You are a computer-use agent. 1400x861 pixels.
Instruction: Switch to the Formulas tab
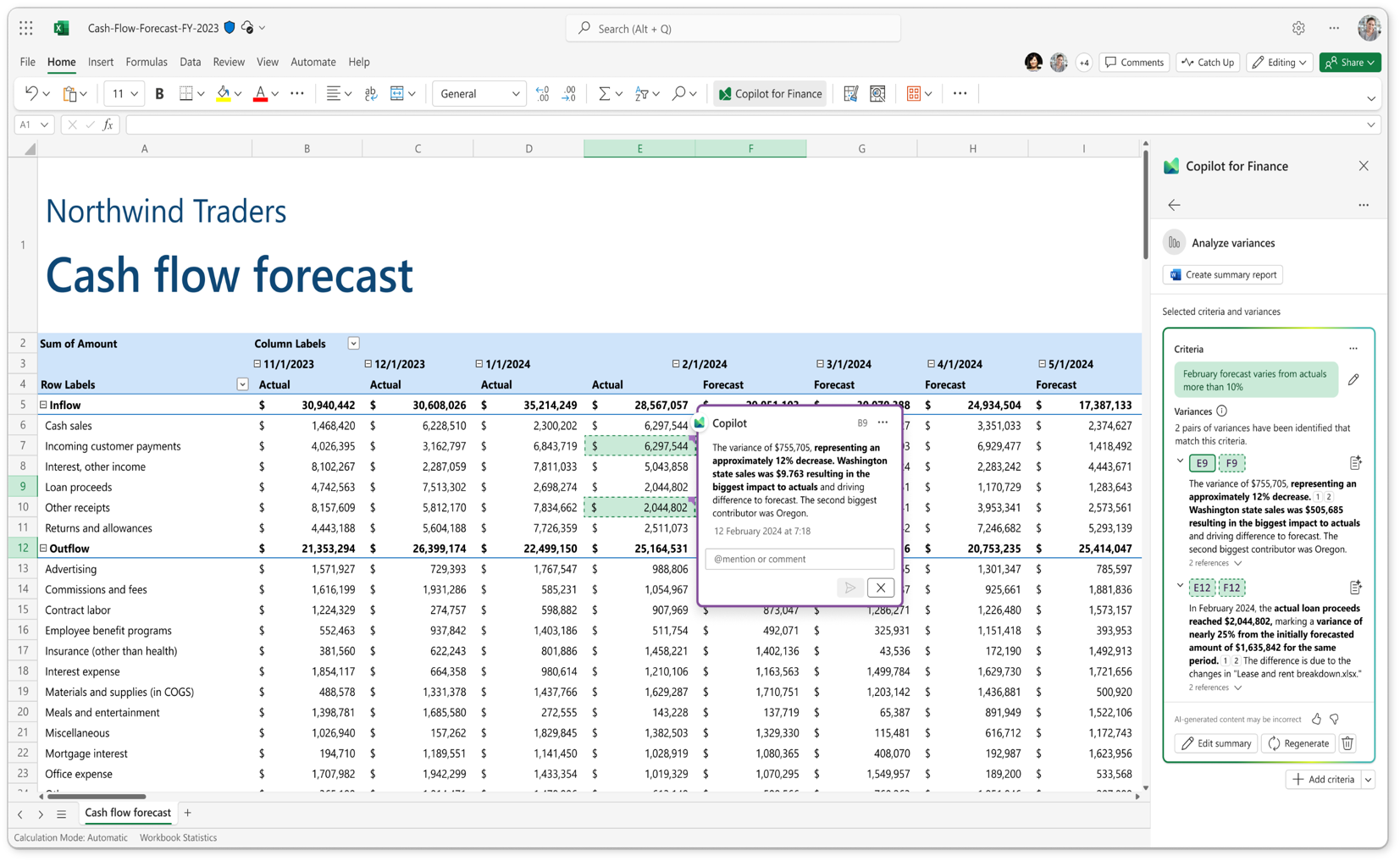pos(147,62)
